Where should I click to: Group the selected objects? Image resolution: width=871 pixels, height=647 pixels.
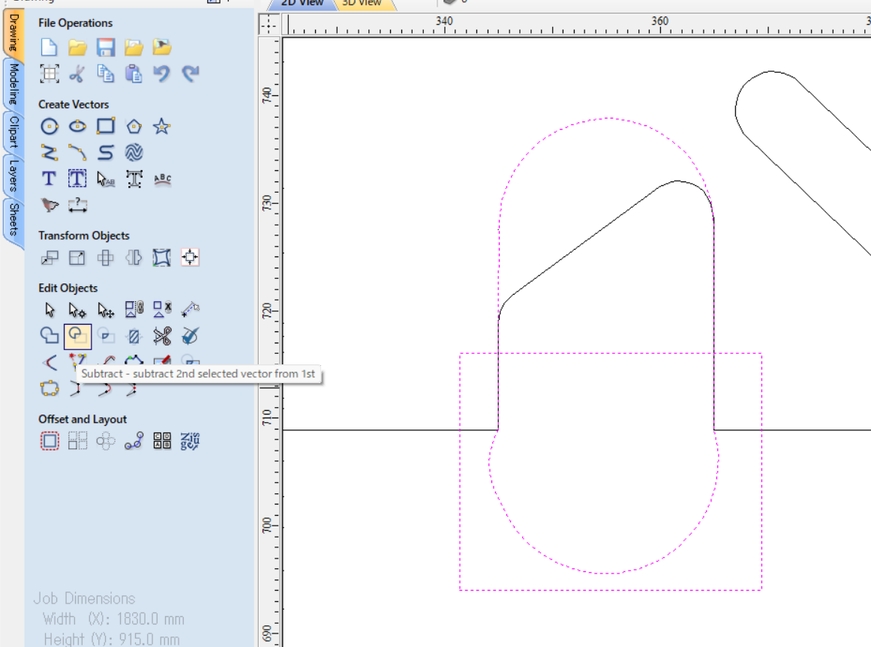(x=134, y=309)
